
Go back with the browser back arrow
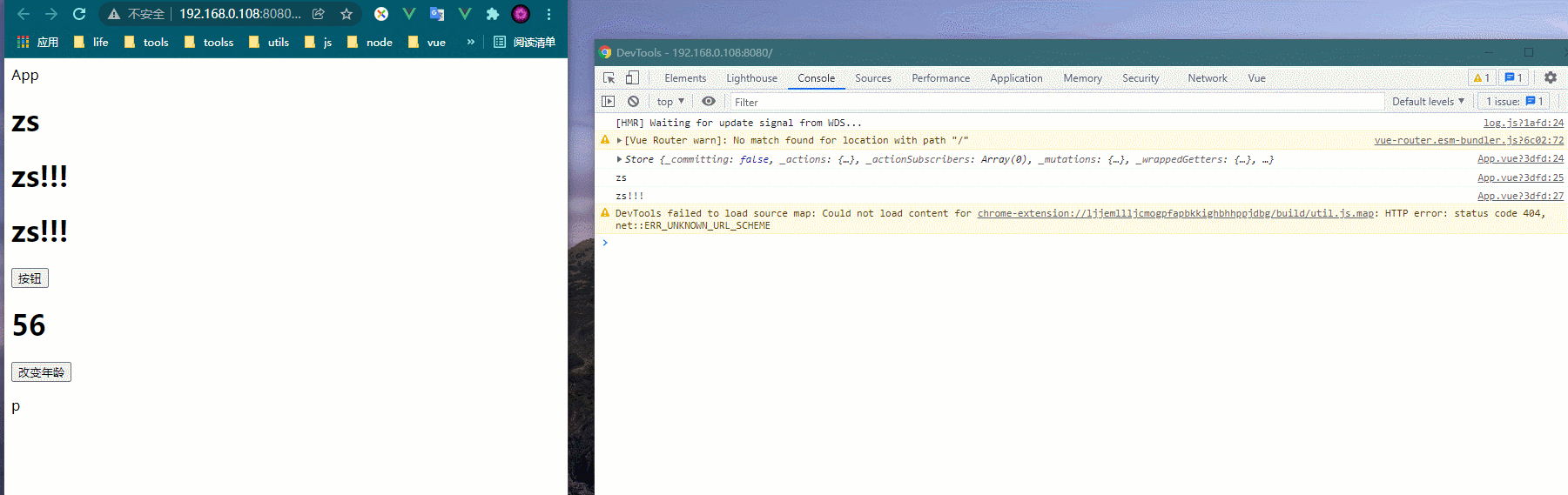pyautogui.click(x=24, y=14)
